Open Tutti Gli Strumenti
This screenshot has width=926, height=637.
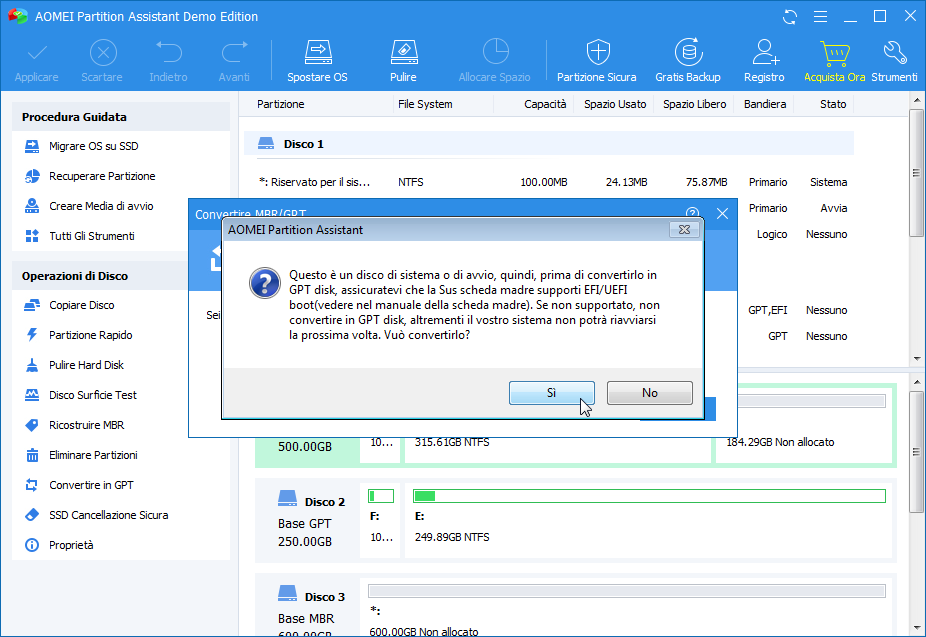[x=79, y=236]
